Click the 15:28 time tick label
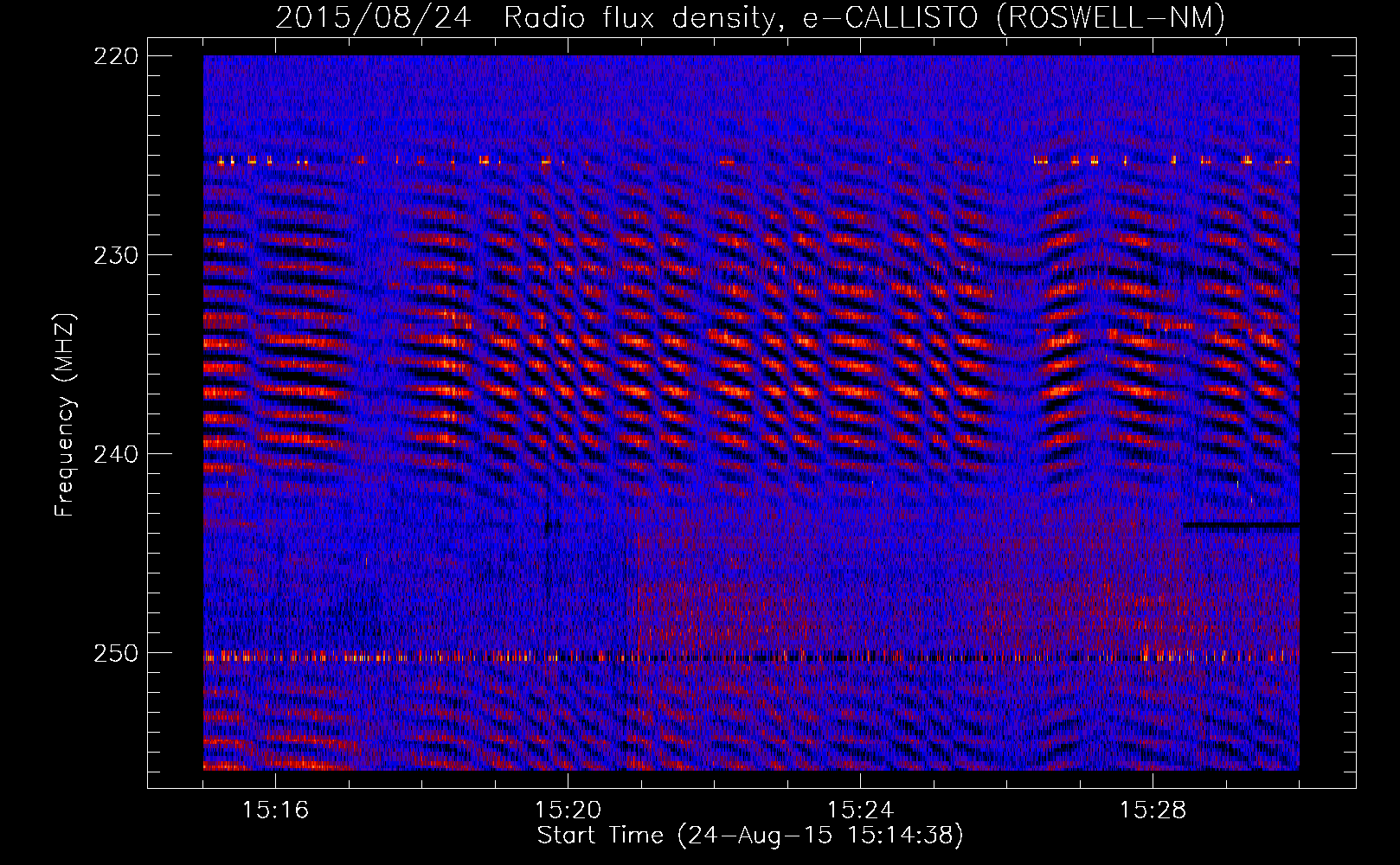1400x865 pixels. 1153,810
